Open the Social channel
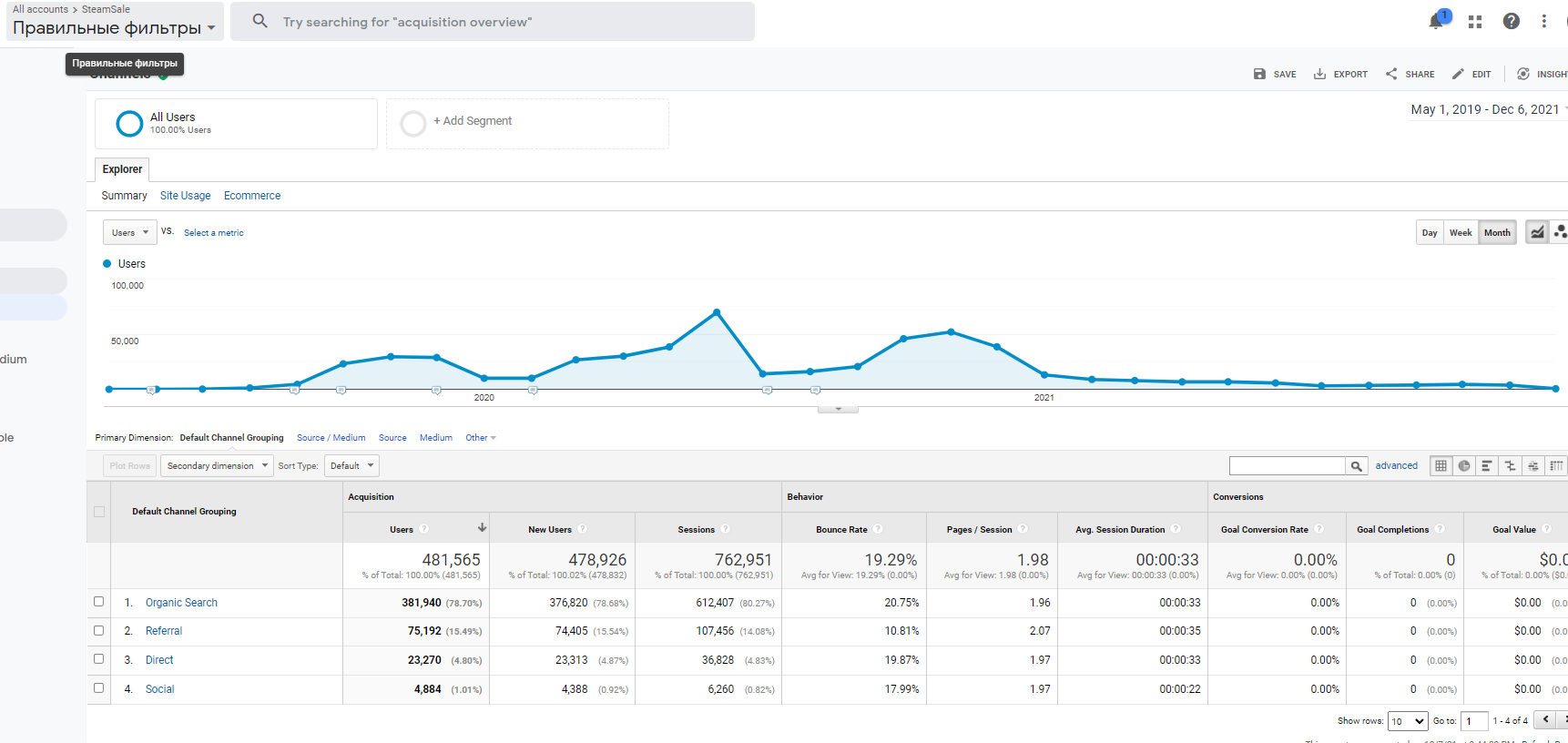This screenshot has height=743, width=1568. [159, 689]
